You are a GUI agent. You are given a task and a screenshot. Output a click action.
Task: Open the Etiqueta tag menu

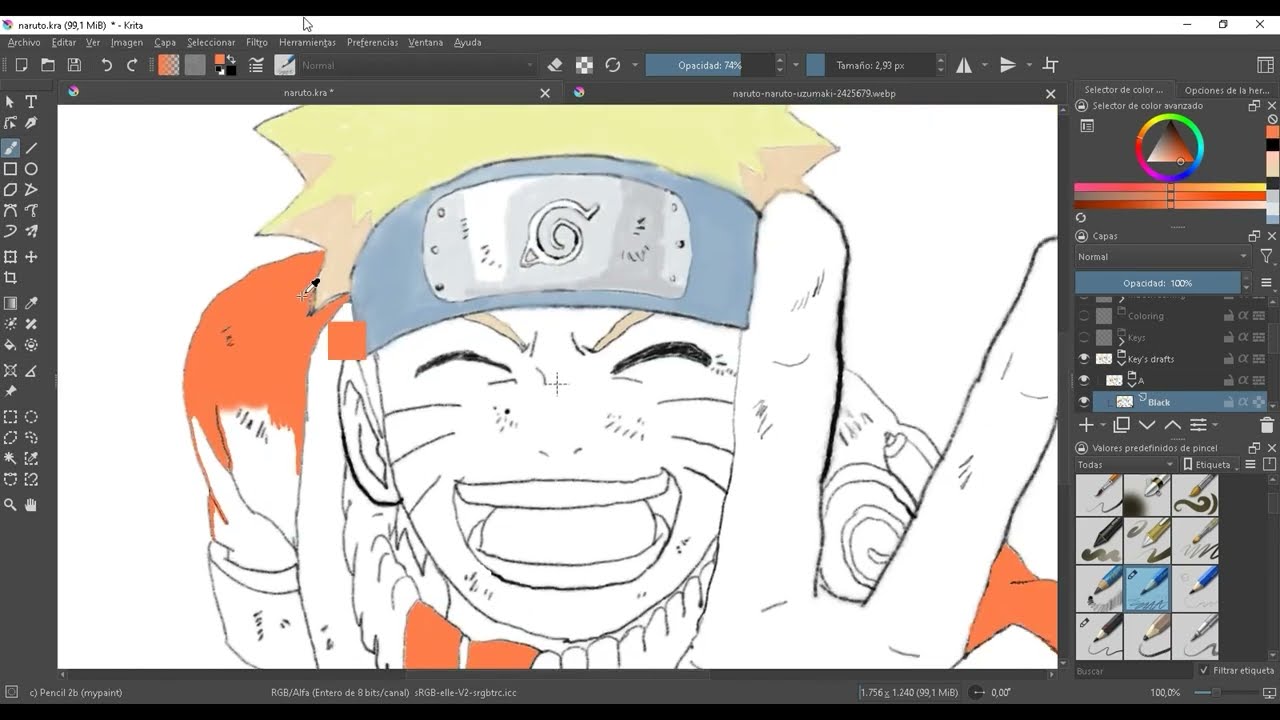tap(1212, 465)
